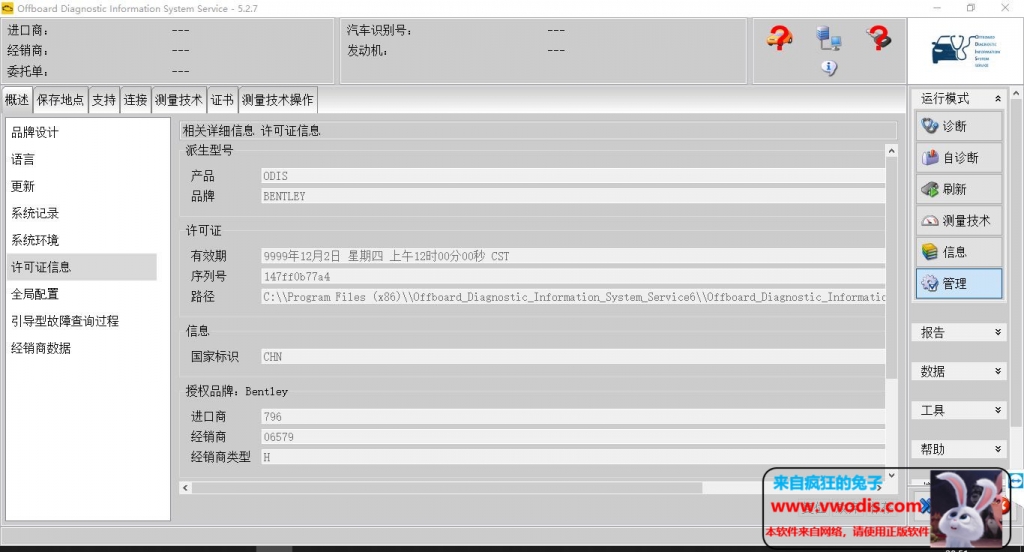Image resolution: width=1024 pixels, height=552 pixels.
Task: Click the details vertical scrollbar up arrow
Action: pos(891,151)
